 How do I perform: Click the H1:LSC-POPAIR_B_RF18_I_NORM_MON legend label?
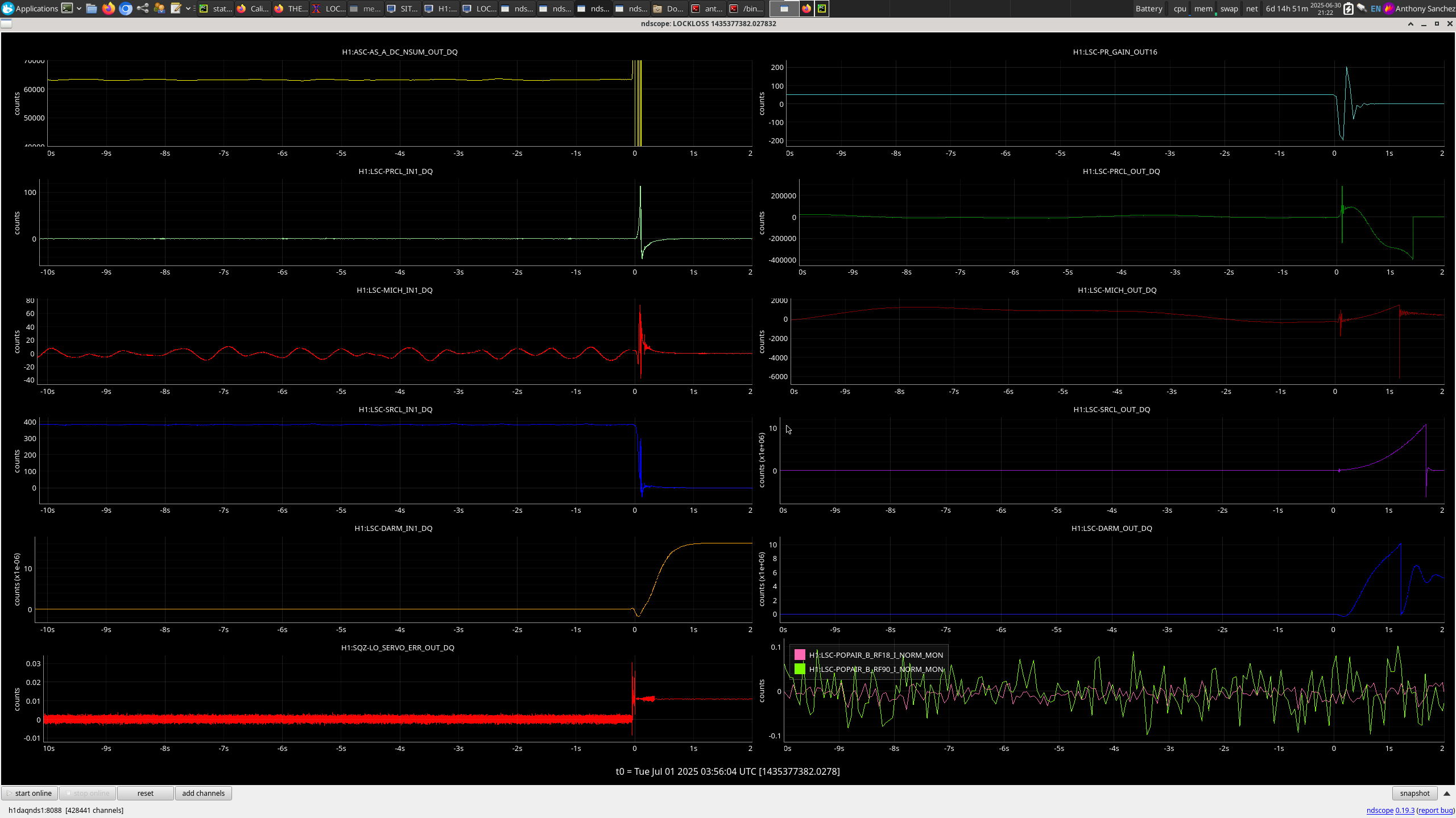coord(876,655)
